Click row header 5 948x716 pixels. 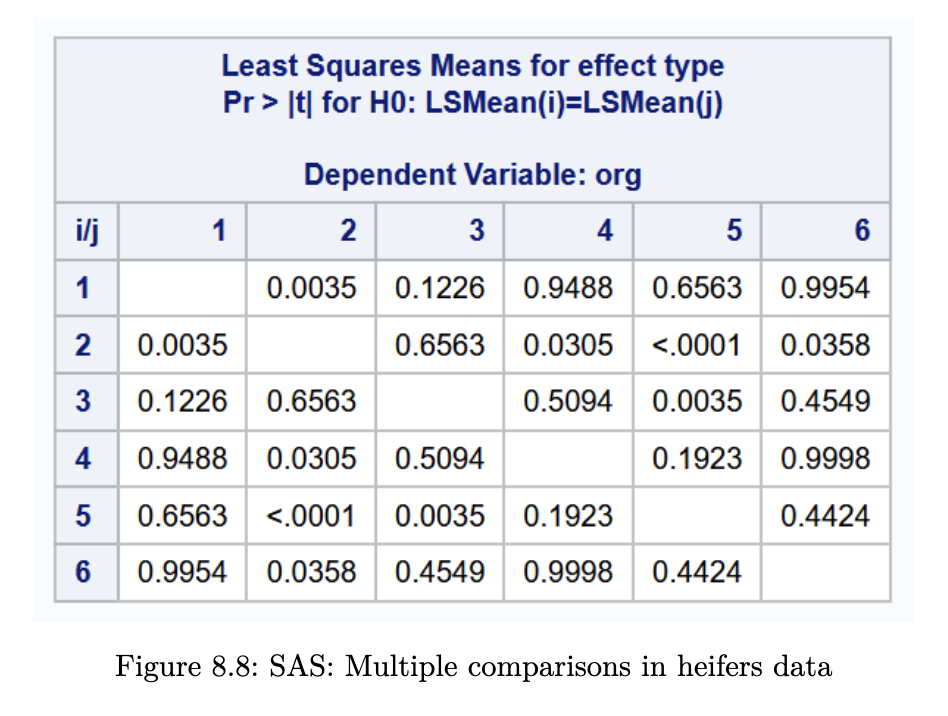pos(83,515)
